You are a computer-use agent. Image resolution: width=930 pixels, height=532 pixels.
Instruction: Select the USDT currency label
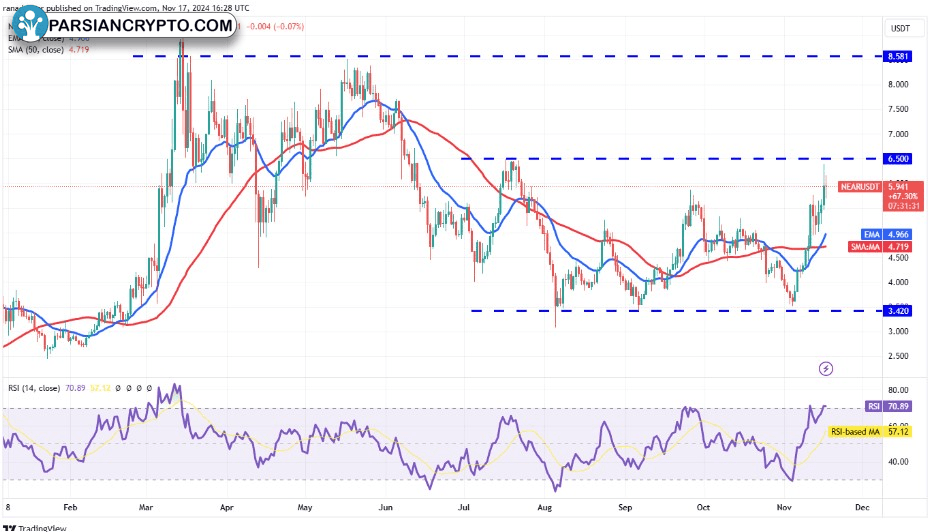[900, 28]
